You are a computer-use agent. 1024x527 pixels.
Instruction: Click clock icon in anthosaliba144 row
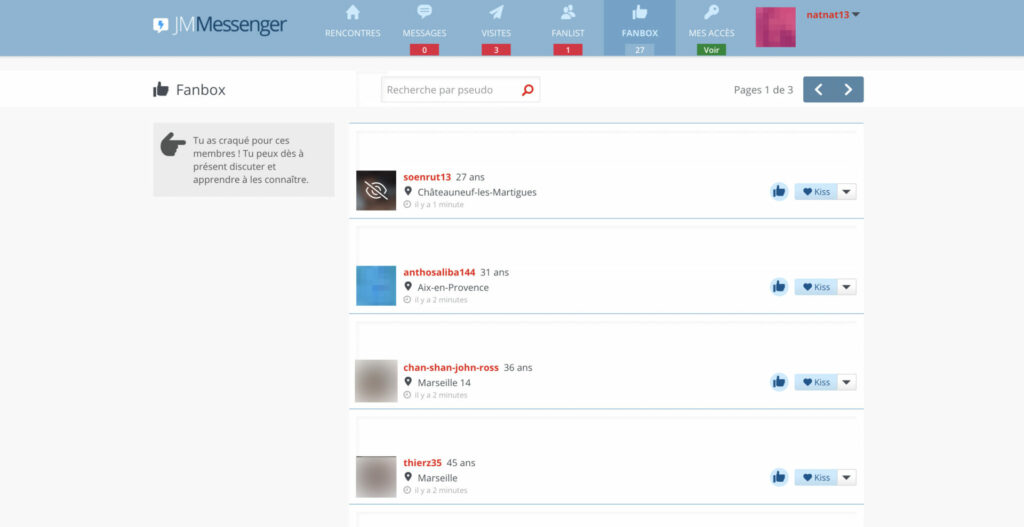(407, 300)
